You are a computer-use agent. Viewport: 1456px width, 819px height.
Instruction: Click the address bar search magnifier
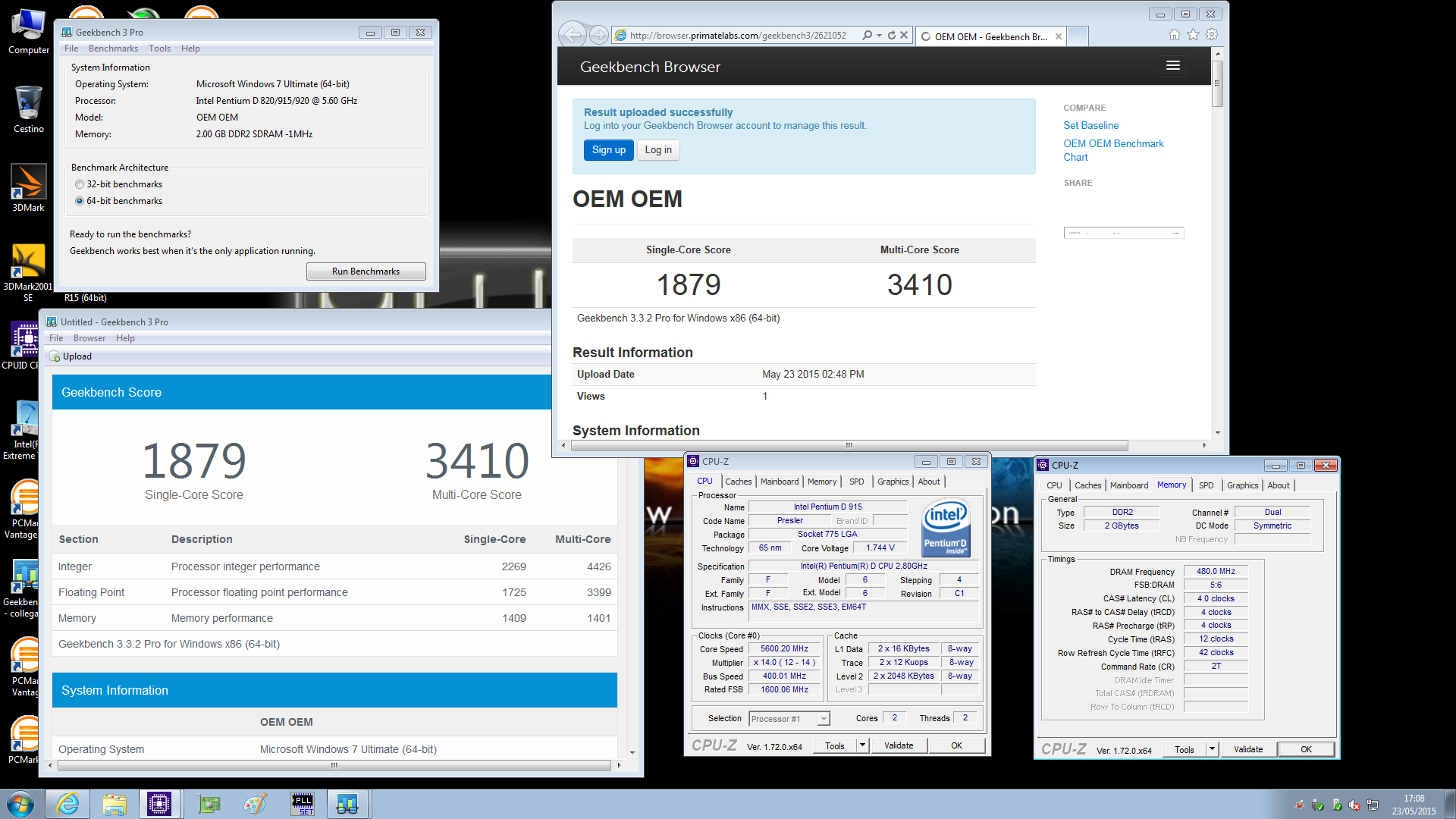pos(867,35)
